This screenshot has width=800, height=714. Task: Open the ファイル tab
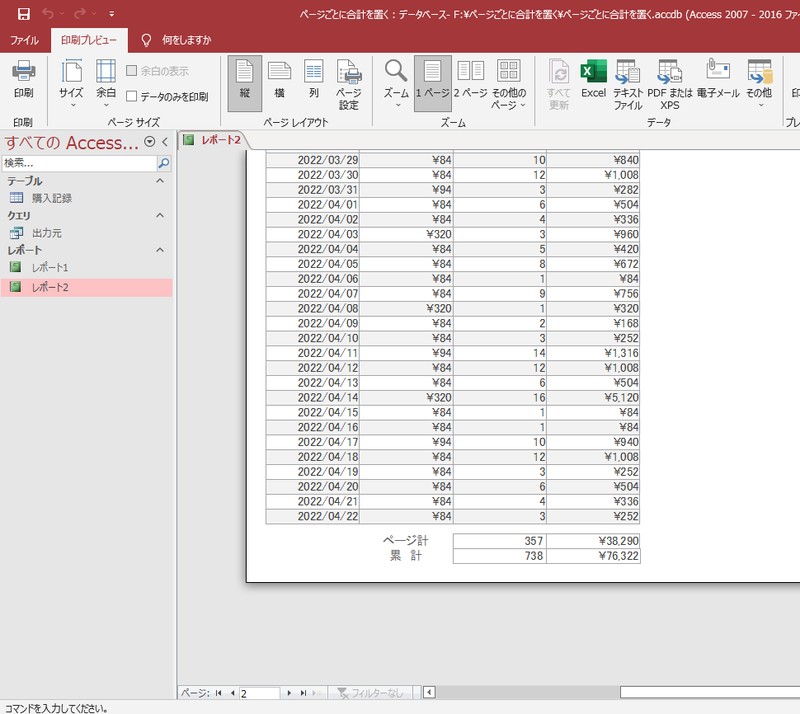[x=24, y=40]
